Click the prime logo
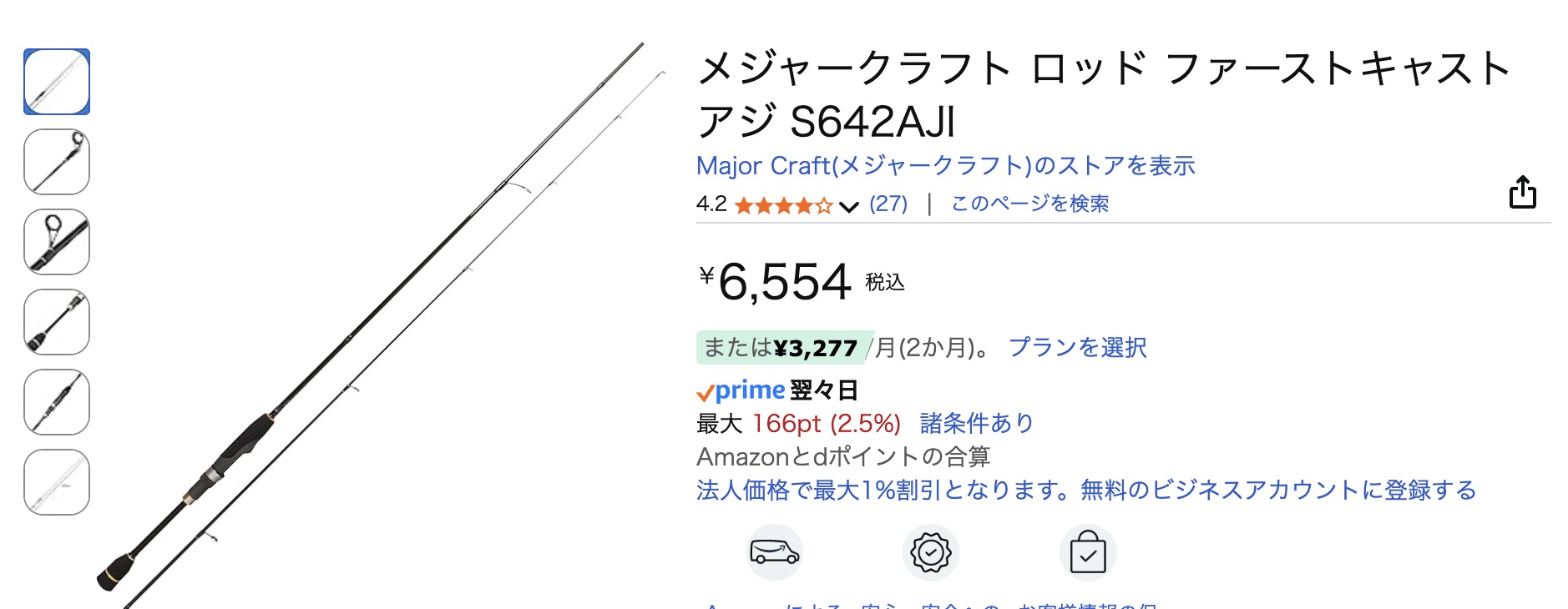 click(x=741, y=390)
